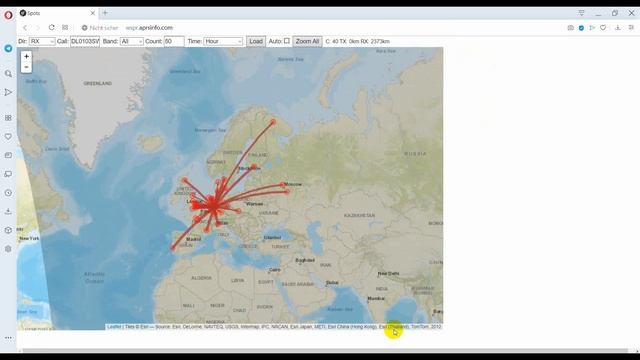Screen dimensions: 640x360
Task: Open Downloads icon in sidebar
Action: pos(8,211)
